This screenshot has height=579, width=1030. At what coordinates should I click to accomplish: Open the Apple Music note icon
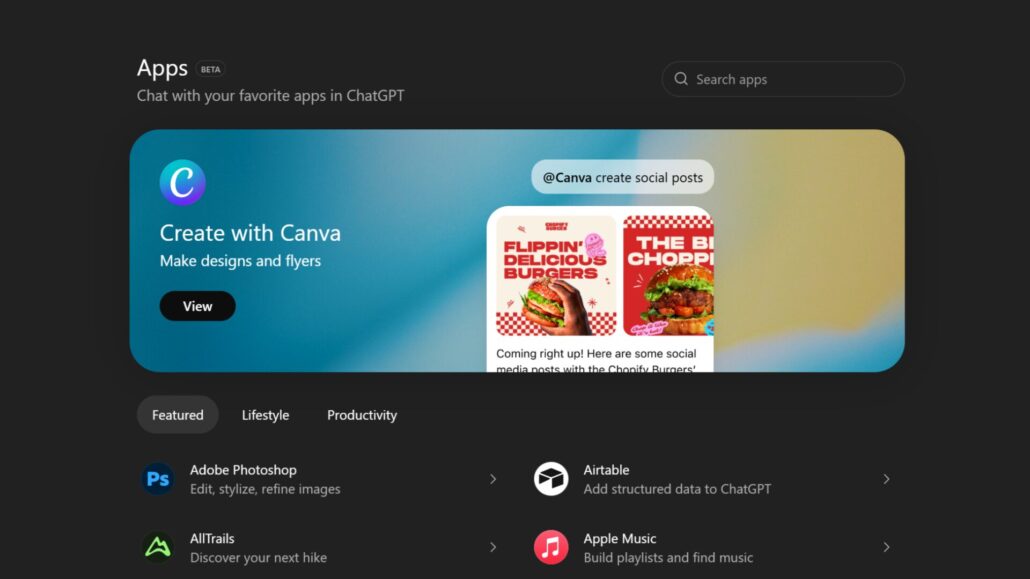tap(550, 547)
